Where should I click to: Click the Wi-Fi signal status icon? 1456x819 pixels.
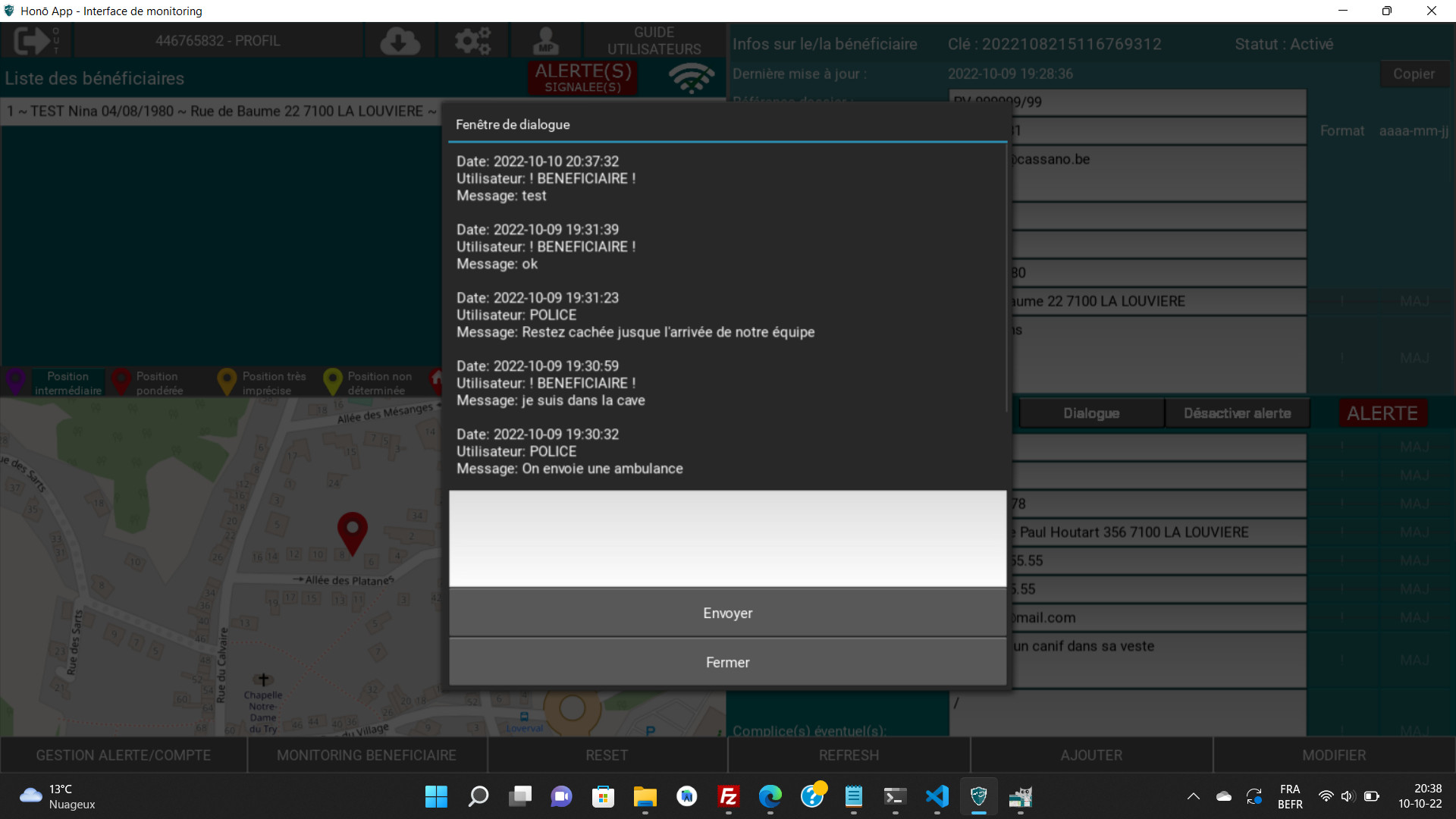(x=691, y=77)
